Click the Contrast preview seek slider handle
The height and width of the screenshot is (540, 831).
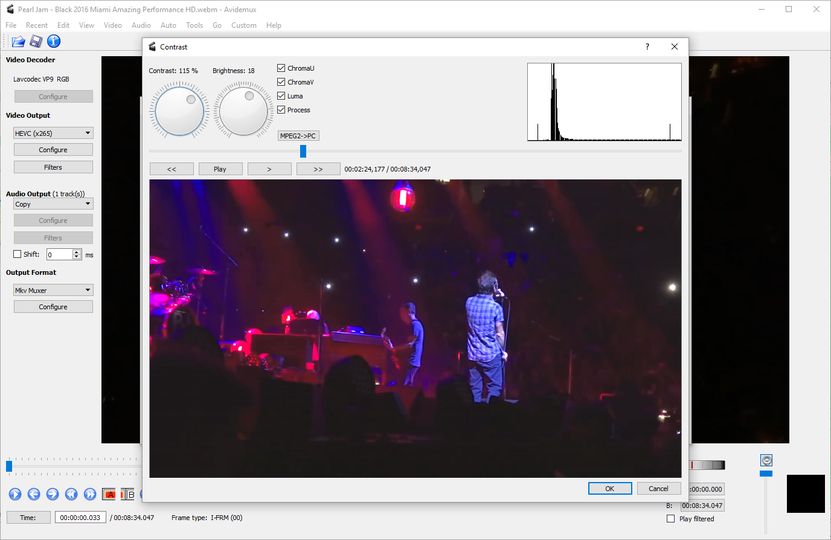[303, 152]
